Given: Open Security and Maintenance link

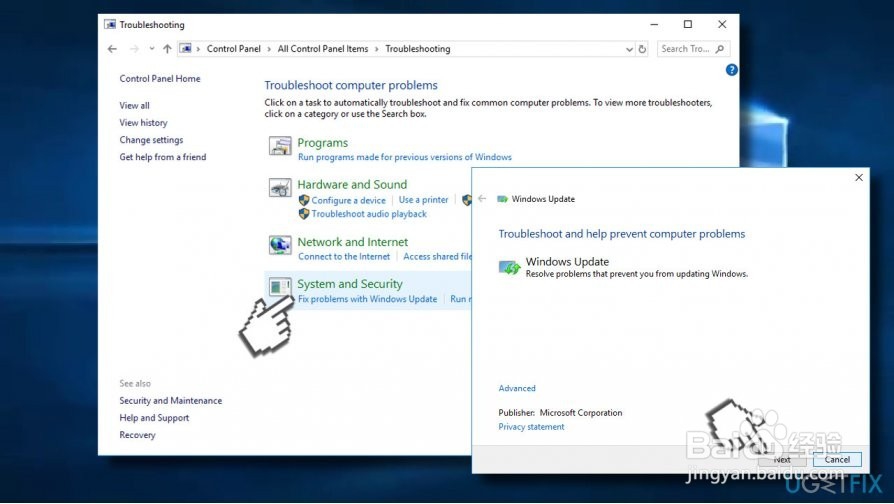Looking at the screenshot, I should [x=170, y=401].
